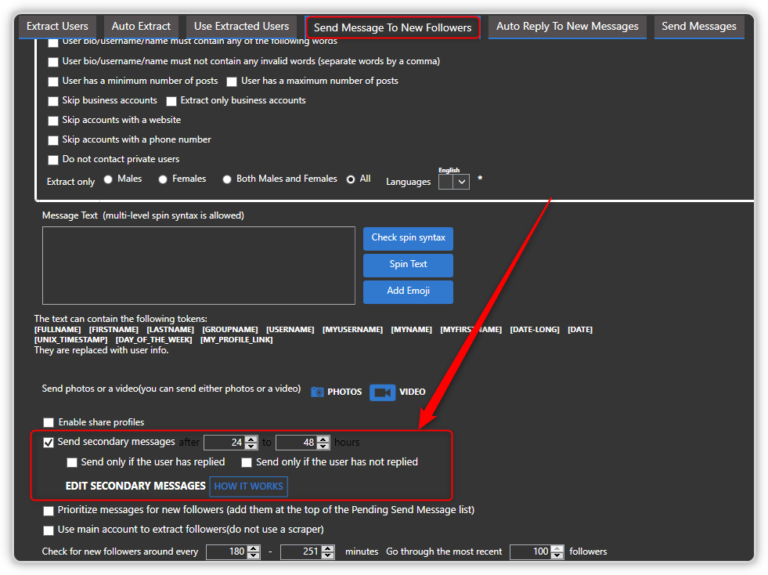Tick User has a minimum number of posts
The height and width of the screenshot is (575, 768).
point(53,81)
